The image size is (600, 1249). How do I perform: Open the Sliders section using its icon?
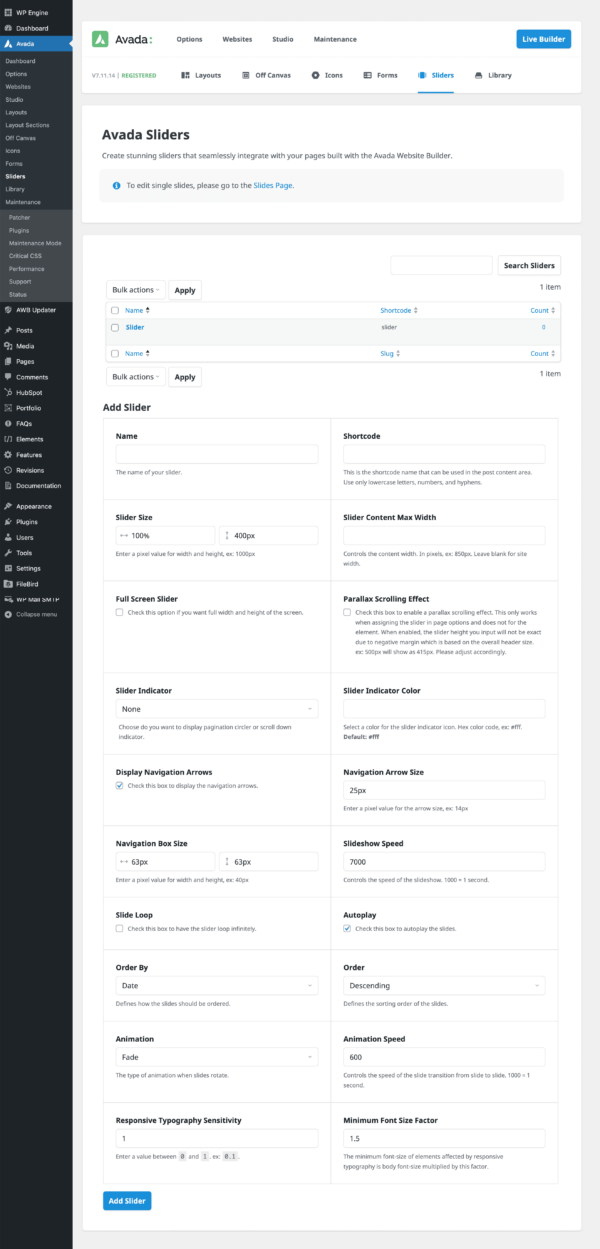click(422, 75)
